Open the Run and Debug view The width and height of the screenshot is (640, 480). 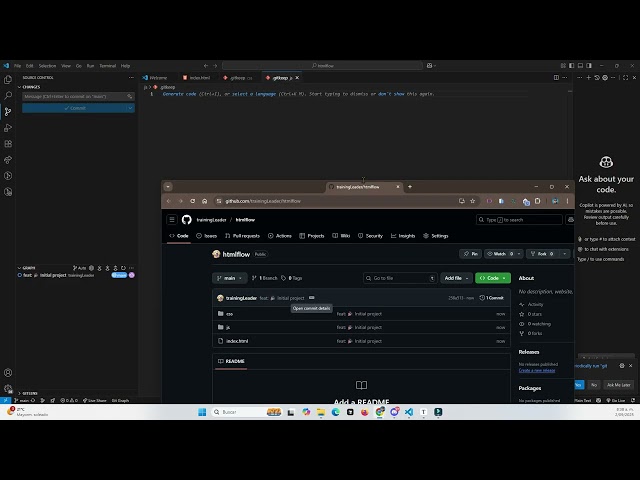coord(8,128)
